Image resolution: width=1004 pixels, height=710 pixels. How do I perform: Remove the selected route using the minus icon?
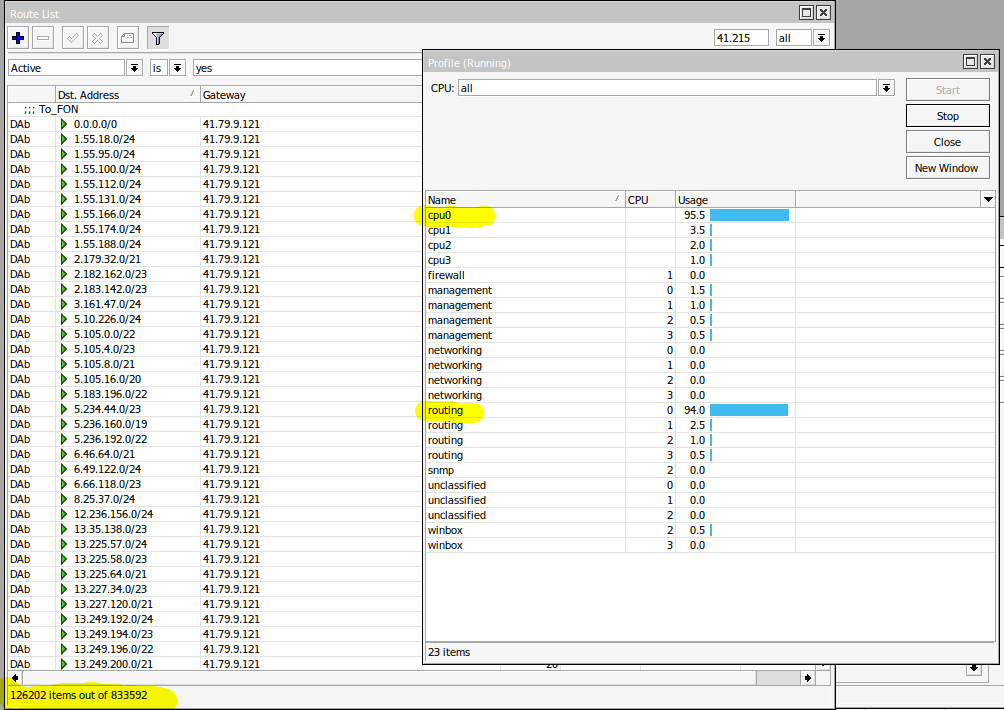pyautogui.click(x=42, y=37)
